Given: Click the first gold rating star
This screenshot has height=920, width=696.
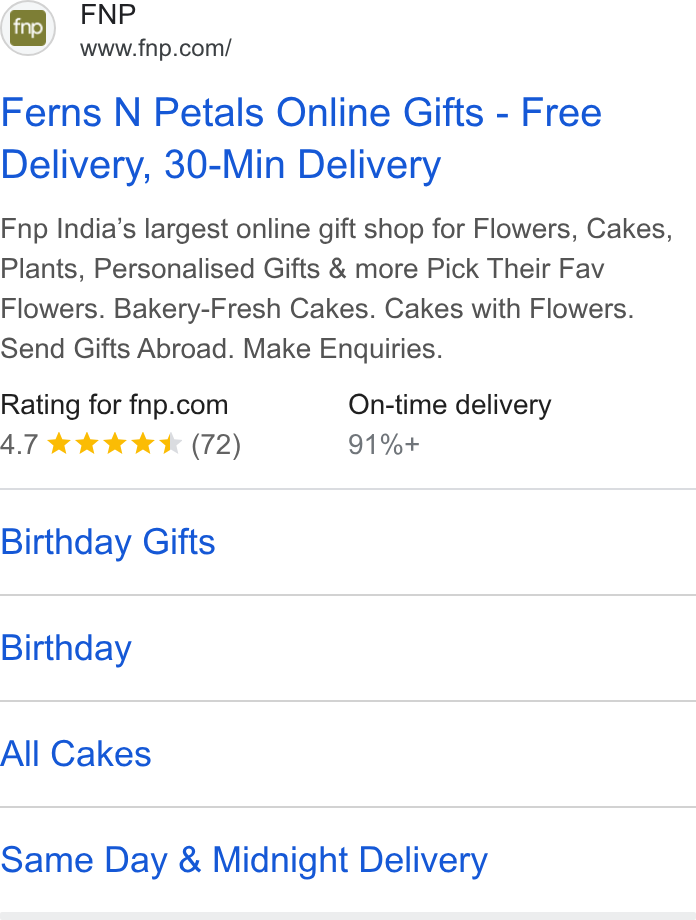Looking at the screenshot, I should pos(59,444).
